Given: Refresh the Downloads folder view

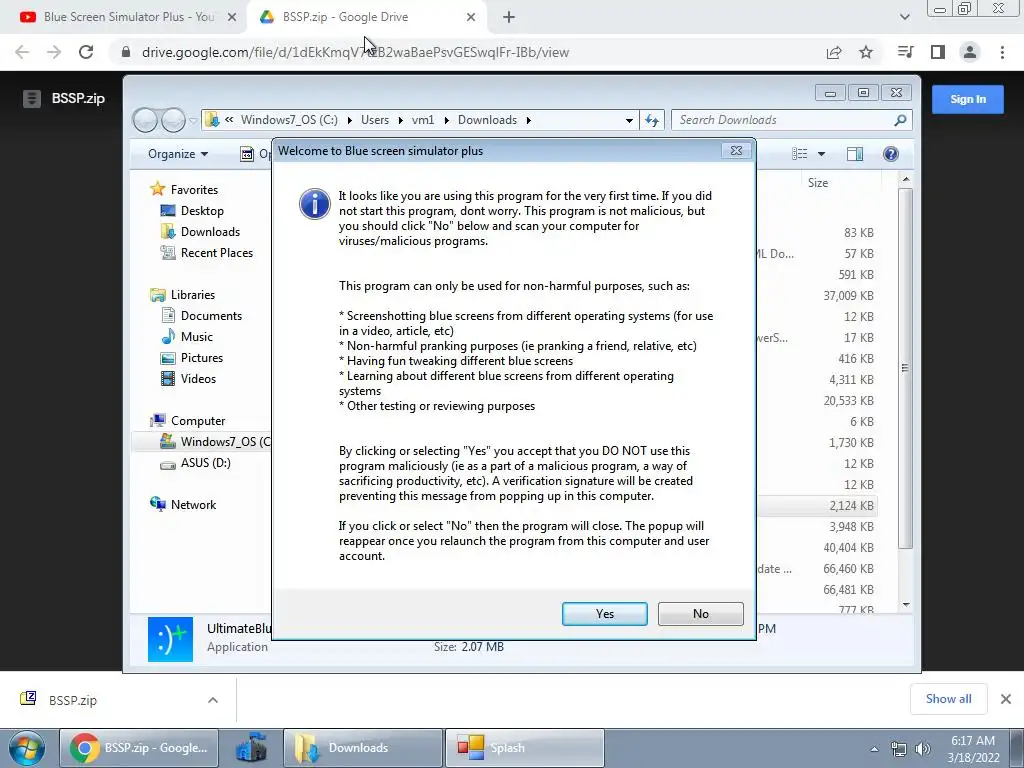Looking at the screenshot, I should click(x=652, y=120).
